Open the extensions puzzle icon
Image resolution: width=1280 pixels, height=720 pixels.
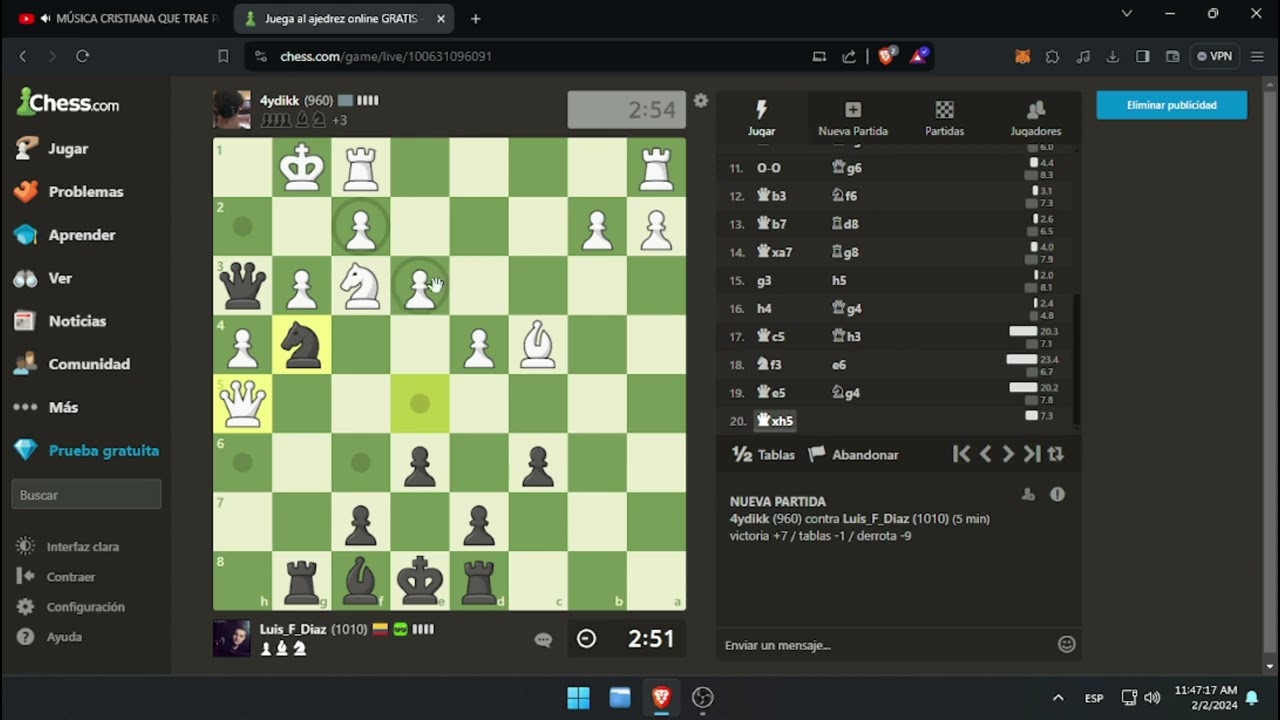click(1052, 56)
